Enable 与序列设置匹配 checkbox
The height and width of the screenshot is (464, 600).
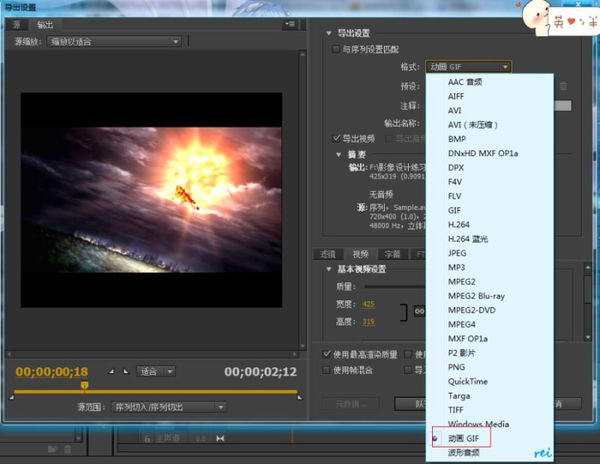coord(335,49)
